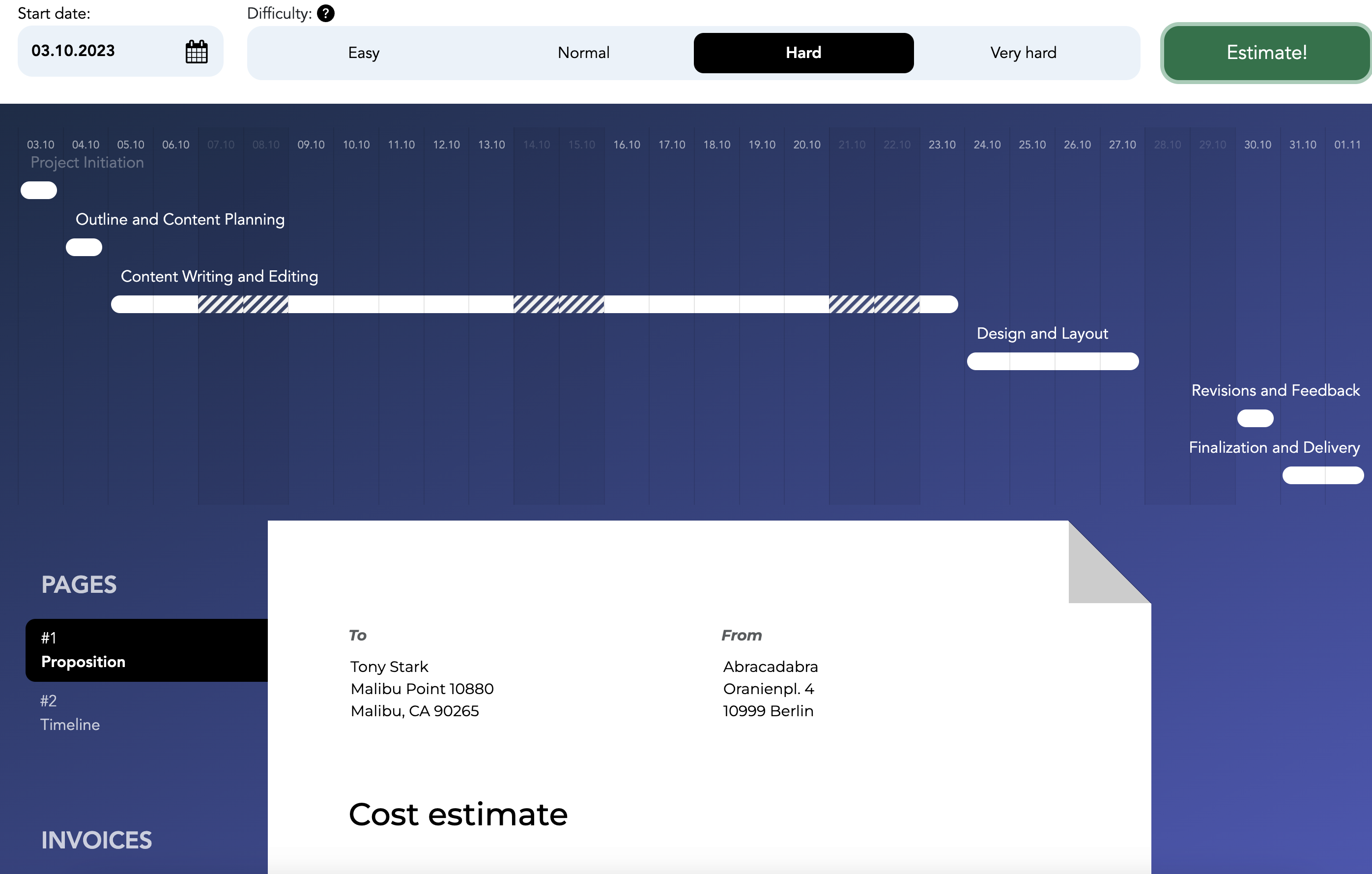The width and height of the screenshot is (1372, 874).
Task: Select Normal difficulty option
Action: (x=583, y=53)
